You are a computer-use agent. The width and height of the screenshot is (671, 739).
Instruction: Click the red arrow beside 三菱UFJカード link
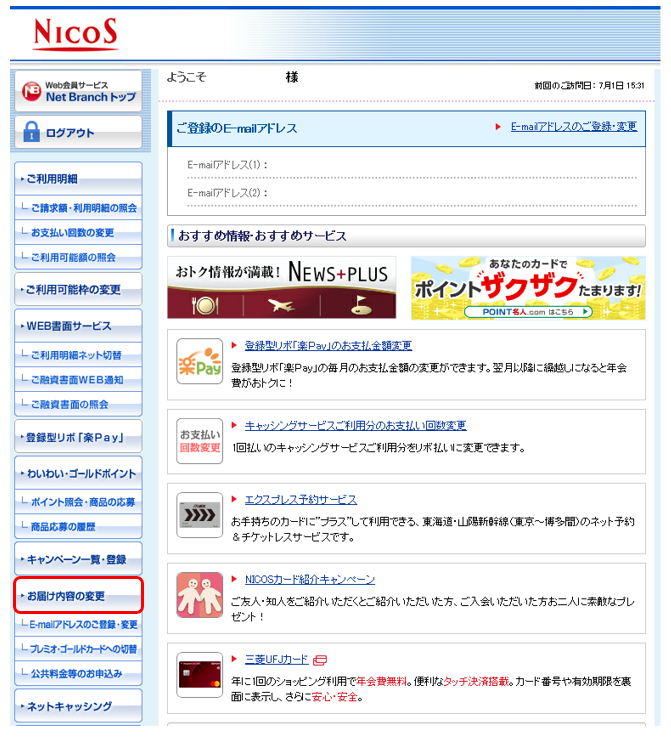(x=234, y=659)
